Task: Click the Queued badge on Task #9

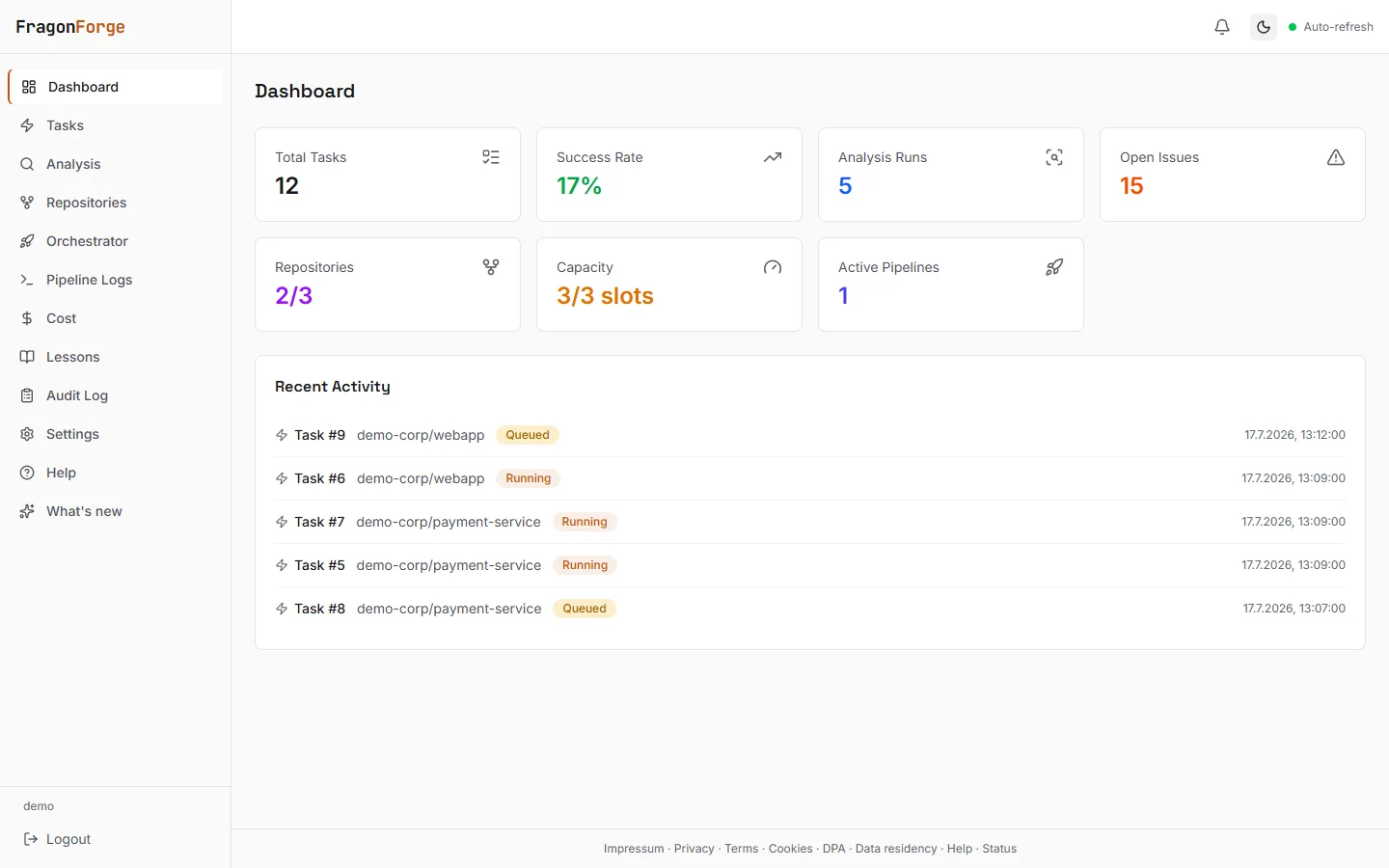Action: (x=528, y=435)
